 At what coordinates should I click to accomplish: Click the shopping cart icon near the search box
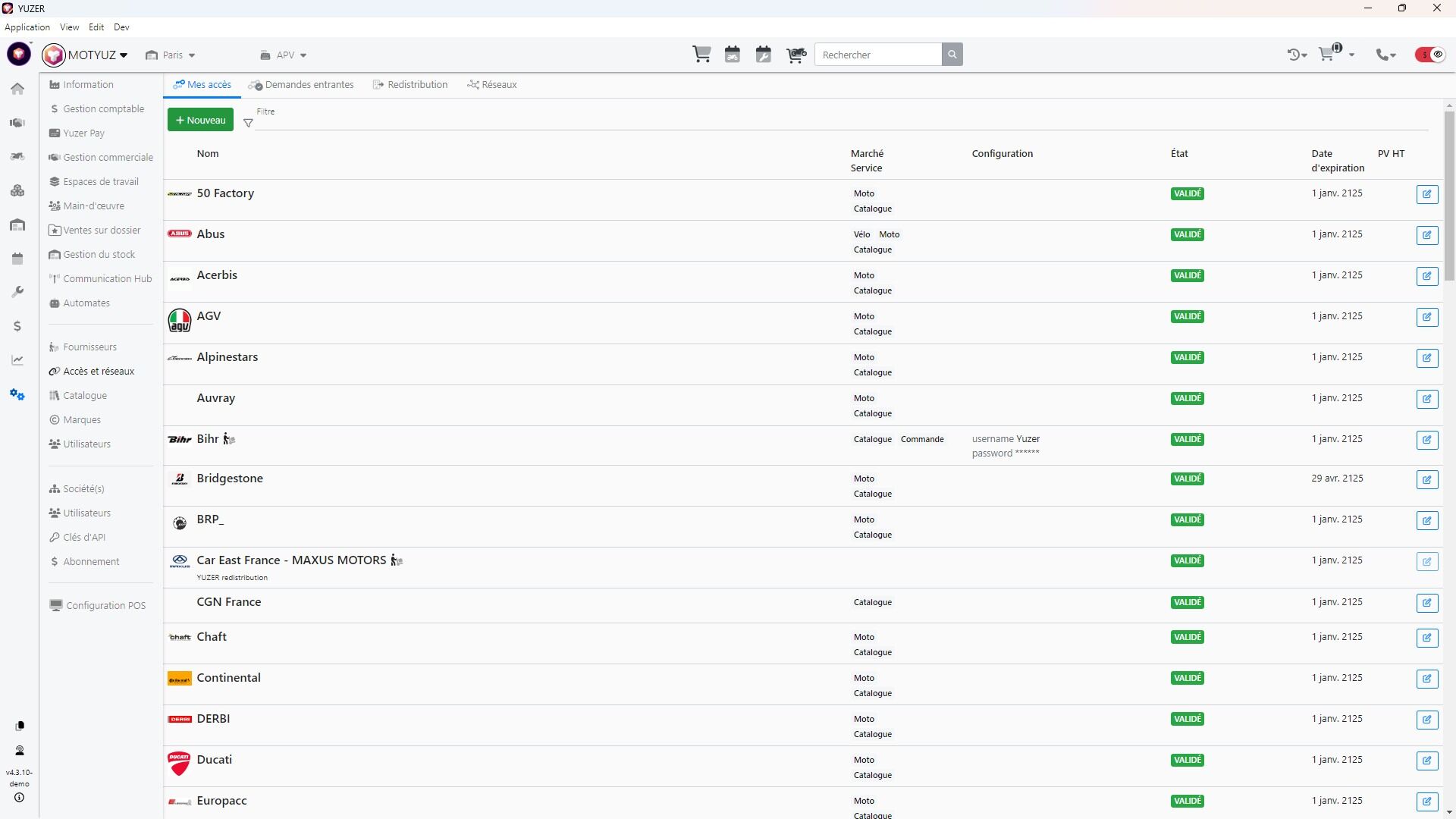(701, 55)
